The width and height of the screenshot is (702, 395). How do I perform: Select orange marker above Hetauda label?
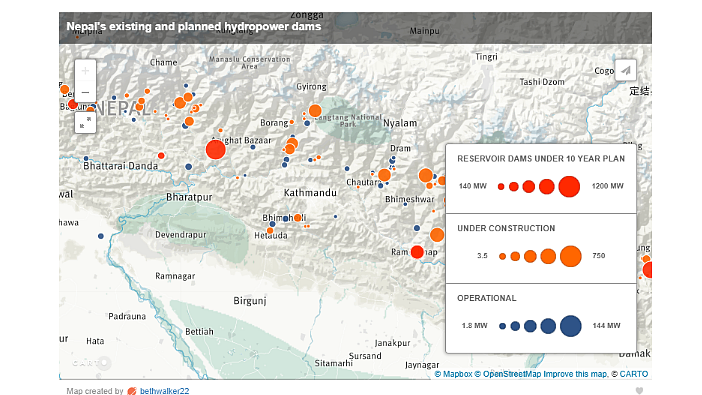point(270,231)
